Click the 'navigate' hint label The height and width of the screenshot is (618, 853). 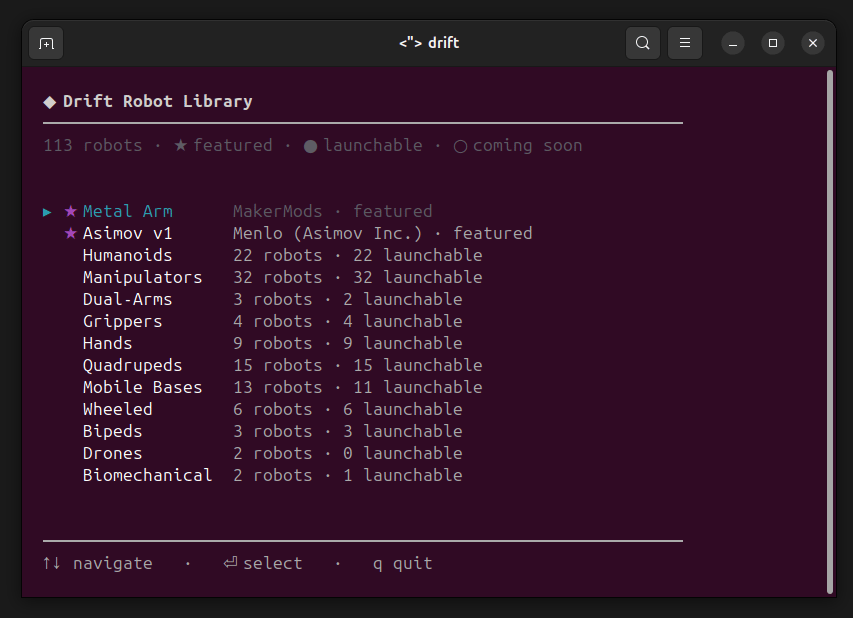click(x=113, y=564)
